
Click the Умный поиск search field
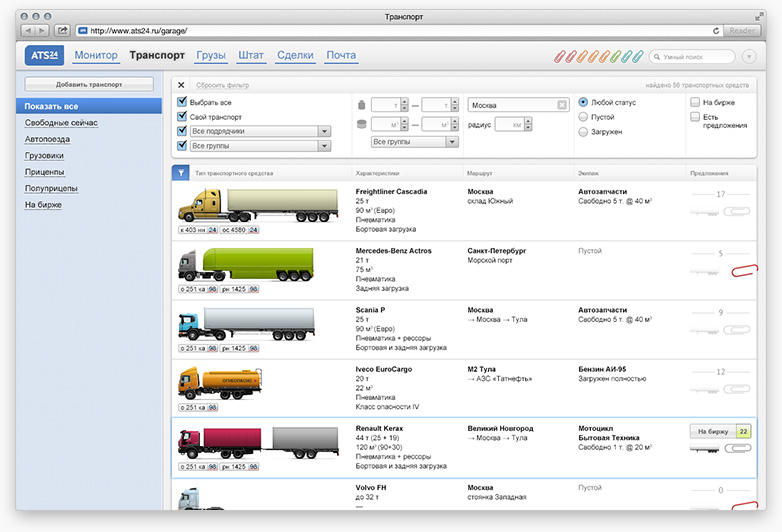(x=692, y=57)
